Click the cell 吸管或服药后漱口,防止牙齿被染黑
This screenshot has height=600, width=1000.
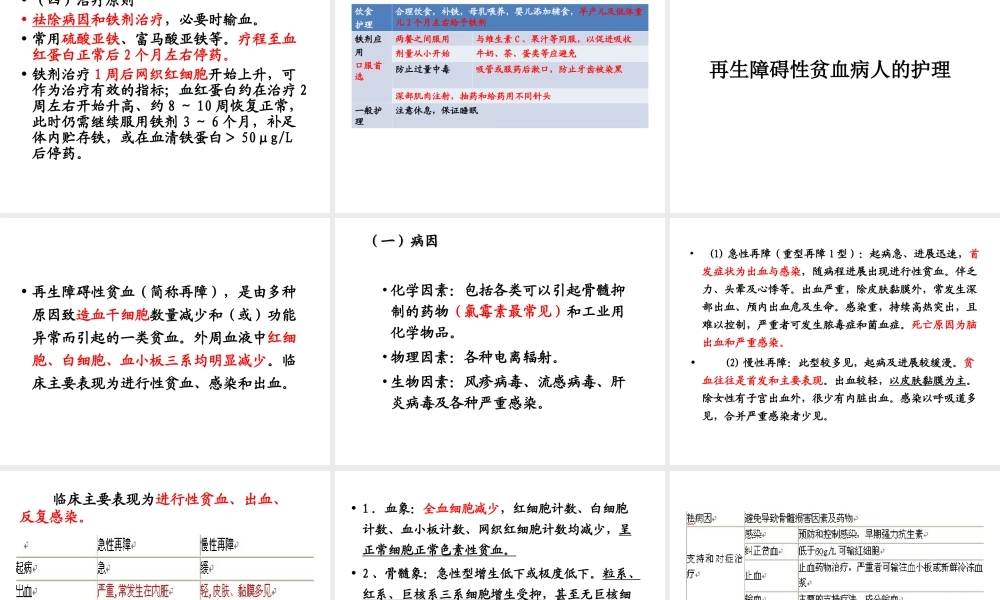coord(549,69)
